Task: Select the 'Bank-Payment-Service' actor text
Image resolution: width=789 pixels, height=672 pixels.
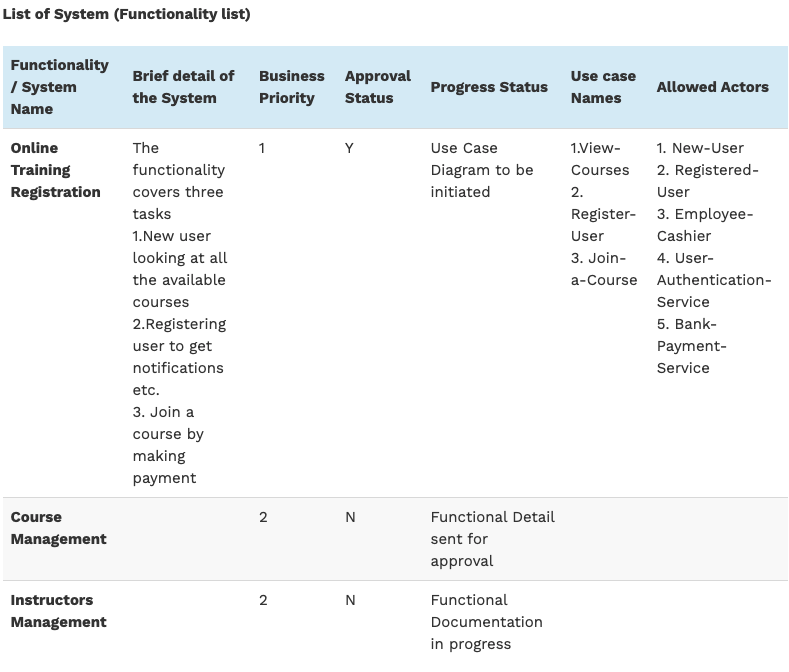Action: tap(691, 346)
